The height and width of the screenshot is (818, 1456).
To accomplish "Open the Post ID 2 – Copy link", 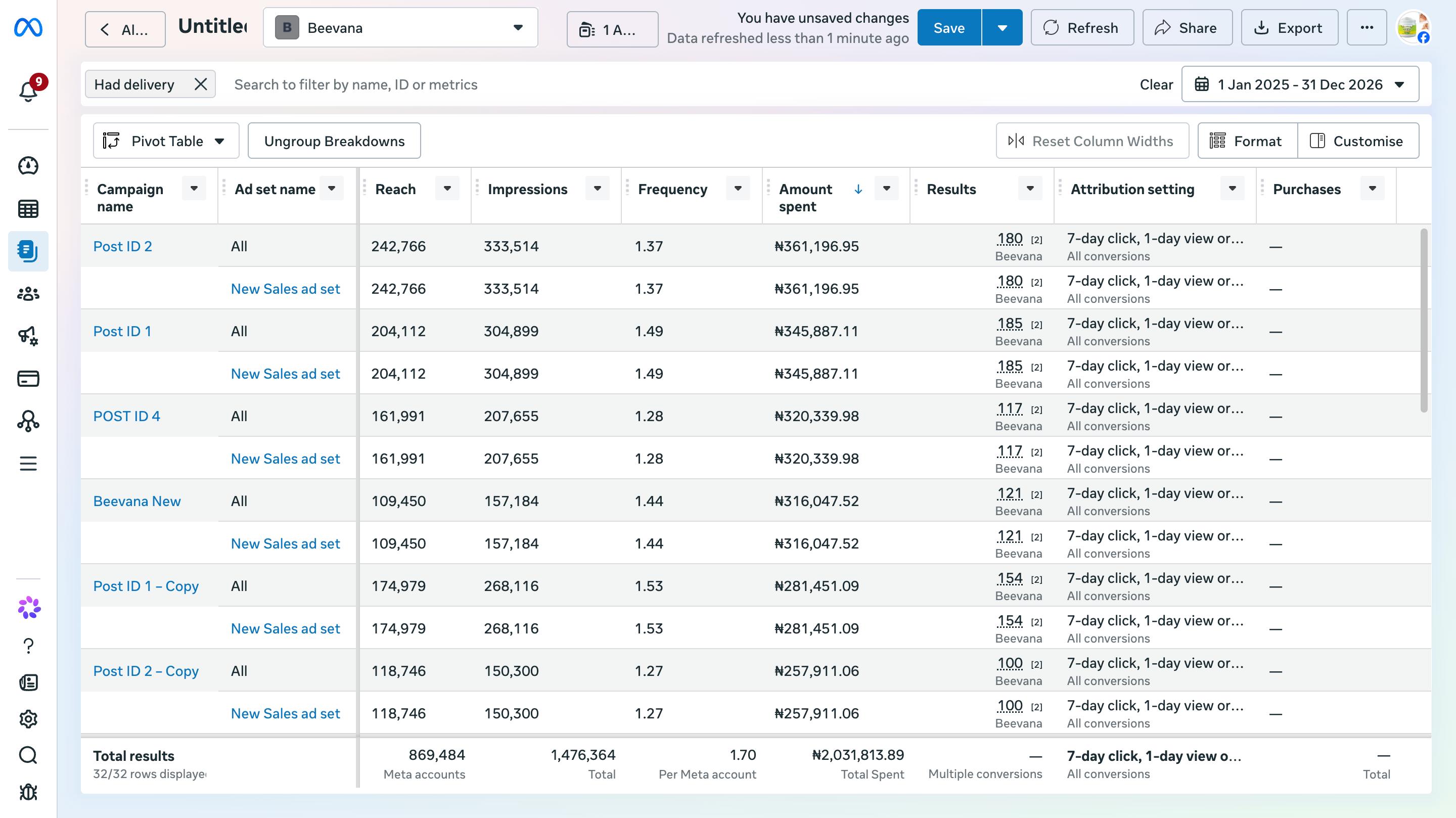I will pos(146,670).
